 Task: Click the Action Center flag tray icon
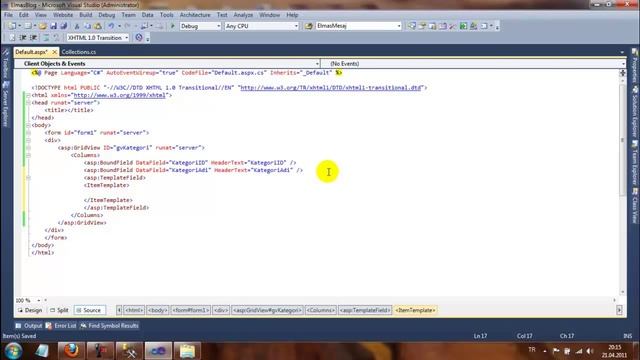pos(556,351)
